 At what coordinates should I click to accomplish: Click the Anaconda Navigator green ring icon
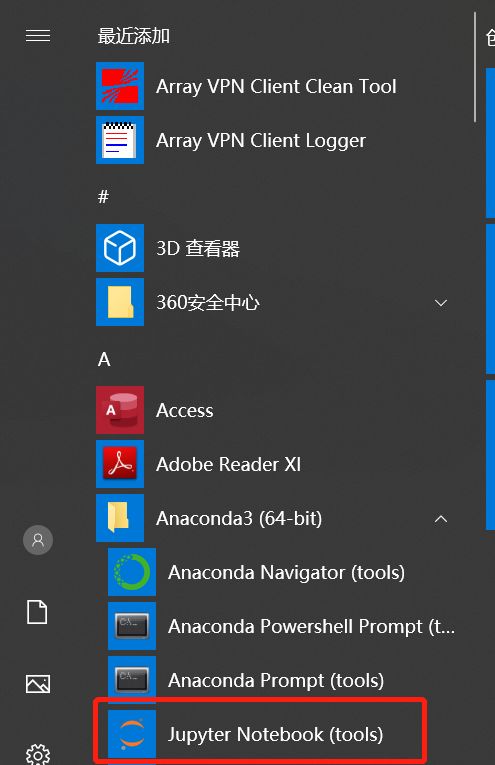point(132,572)
